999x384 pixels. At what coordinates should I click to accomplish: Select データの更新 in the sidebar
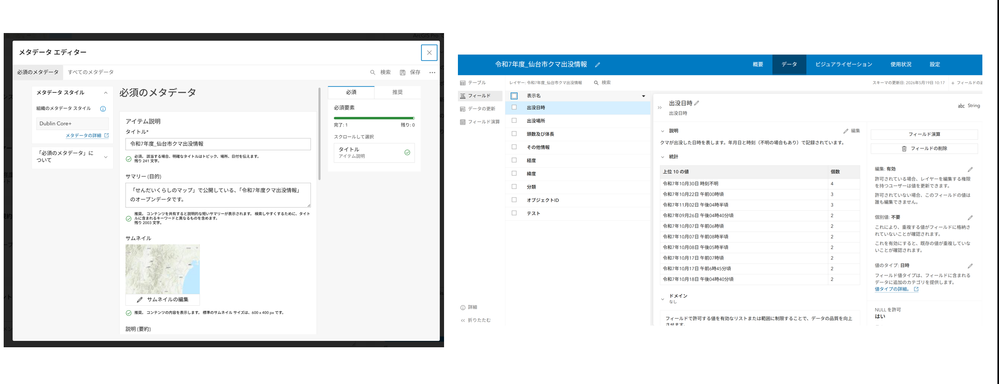coord(480,109)
